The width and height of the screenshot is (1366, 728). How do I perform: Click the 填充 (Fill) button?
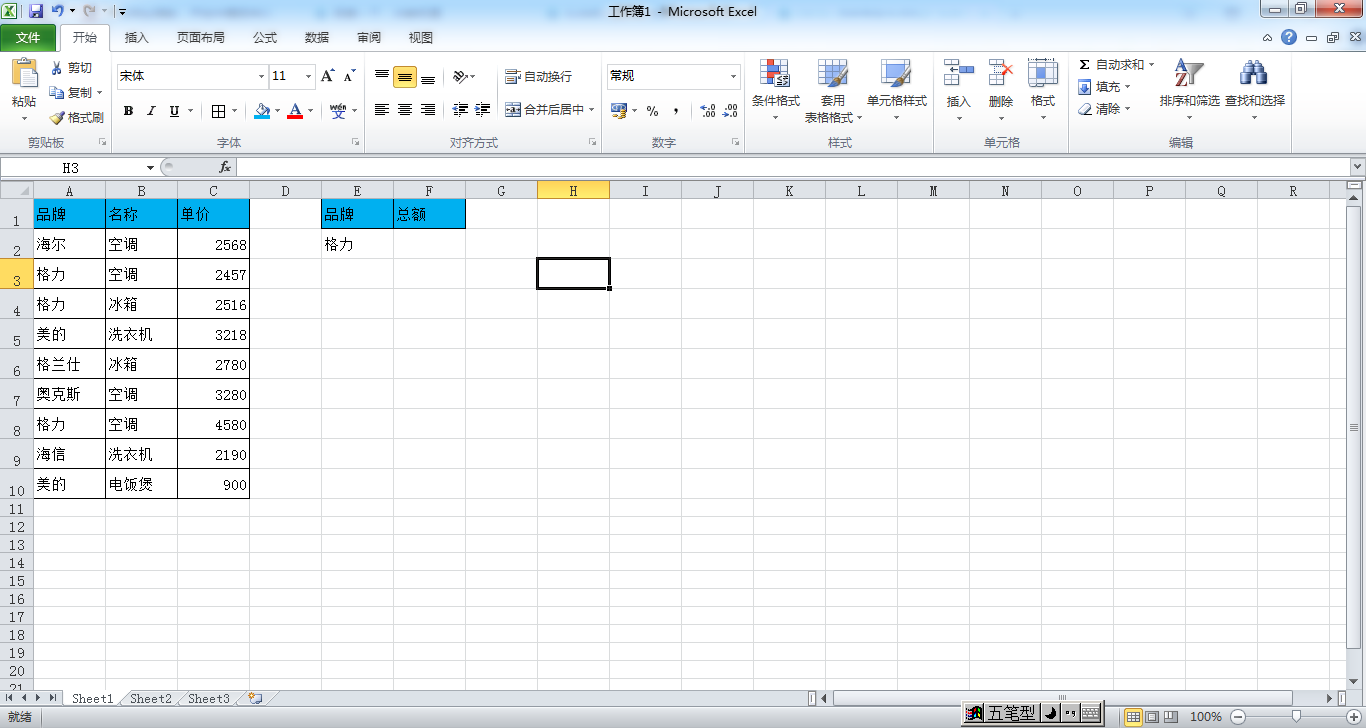pyautogui.click(x=1104, y=87)
